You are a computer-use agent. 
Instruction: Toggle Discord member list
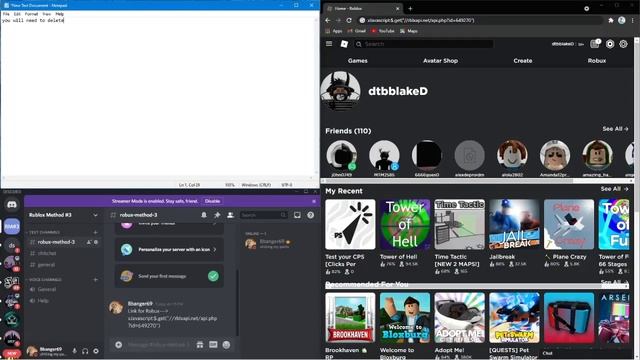coord(230,215)
